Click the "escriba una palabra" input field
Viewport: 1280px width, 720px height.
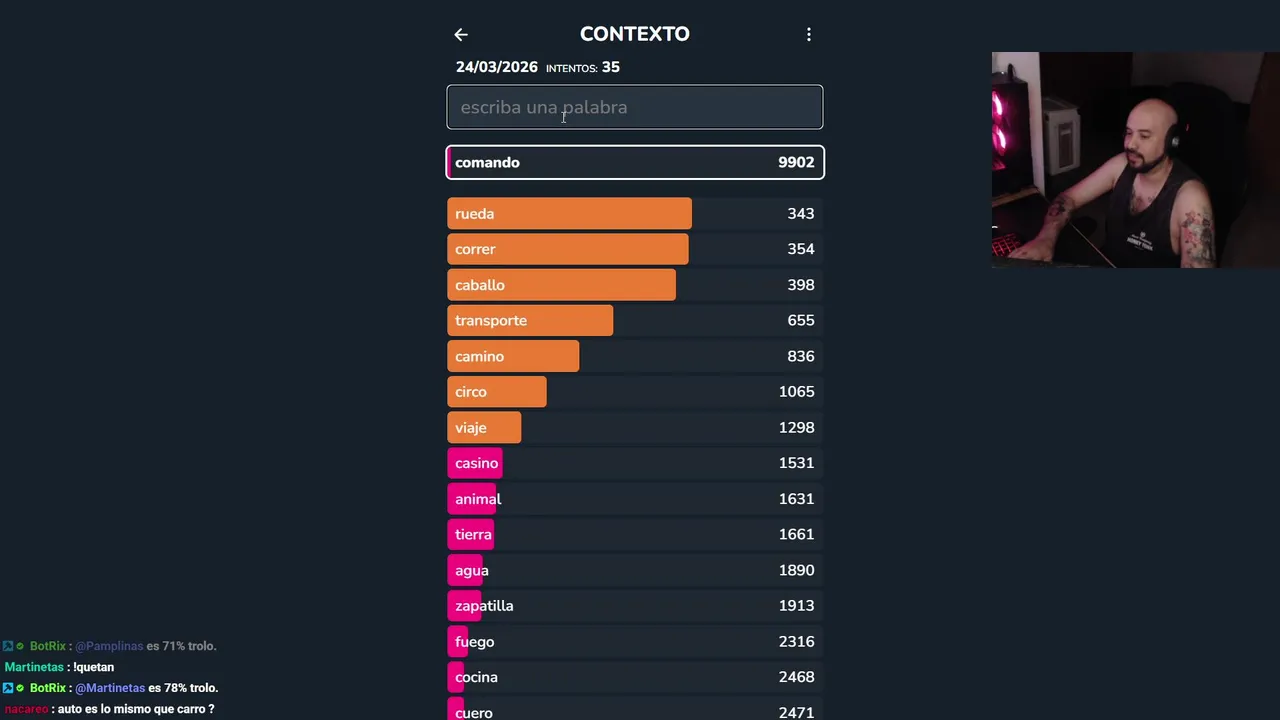tap(635, 107)
